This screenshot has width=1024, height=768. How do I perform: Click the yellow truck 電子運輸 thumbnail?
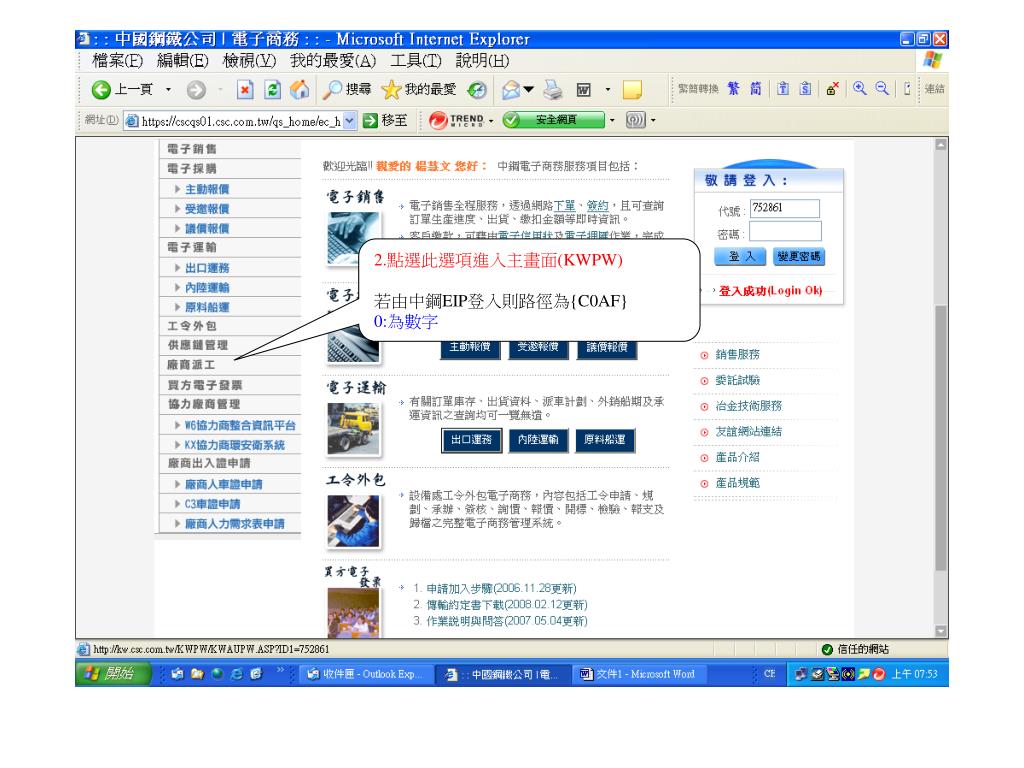(x=353, y=429)
